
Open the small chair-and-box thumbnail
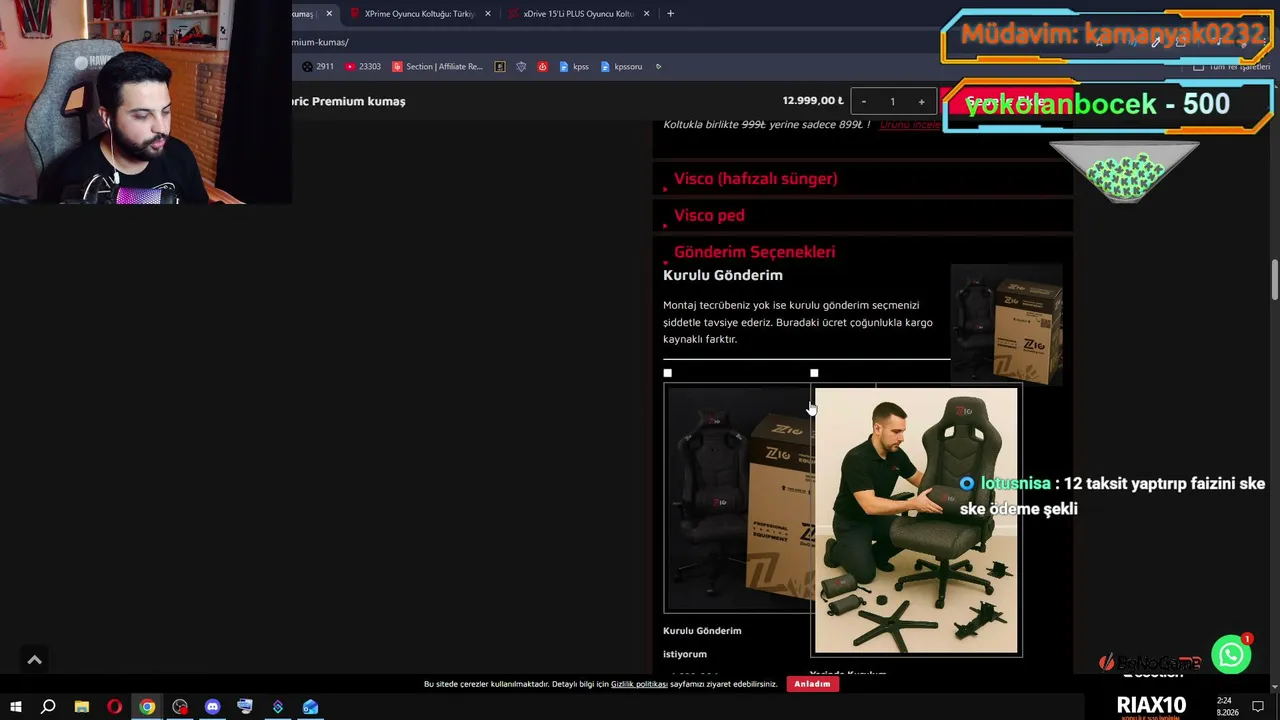click(x=1006, y=324)
